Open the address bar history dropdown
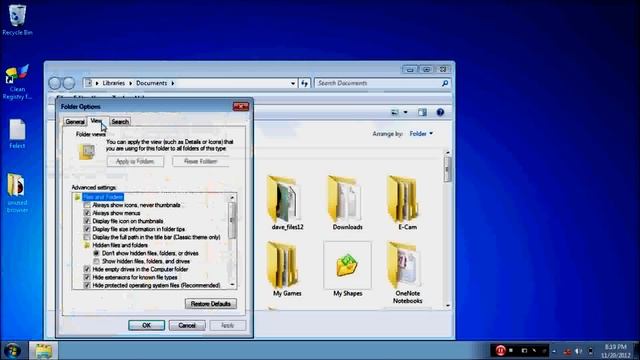 [293, 83]
